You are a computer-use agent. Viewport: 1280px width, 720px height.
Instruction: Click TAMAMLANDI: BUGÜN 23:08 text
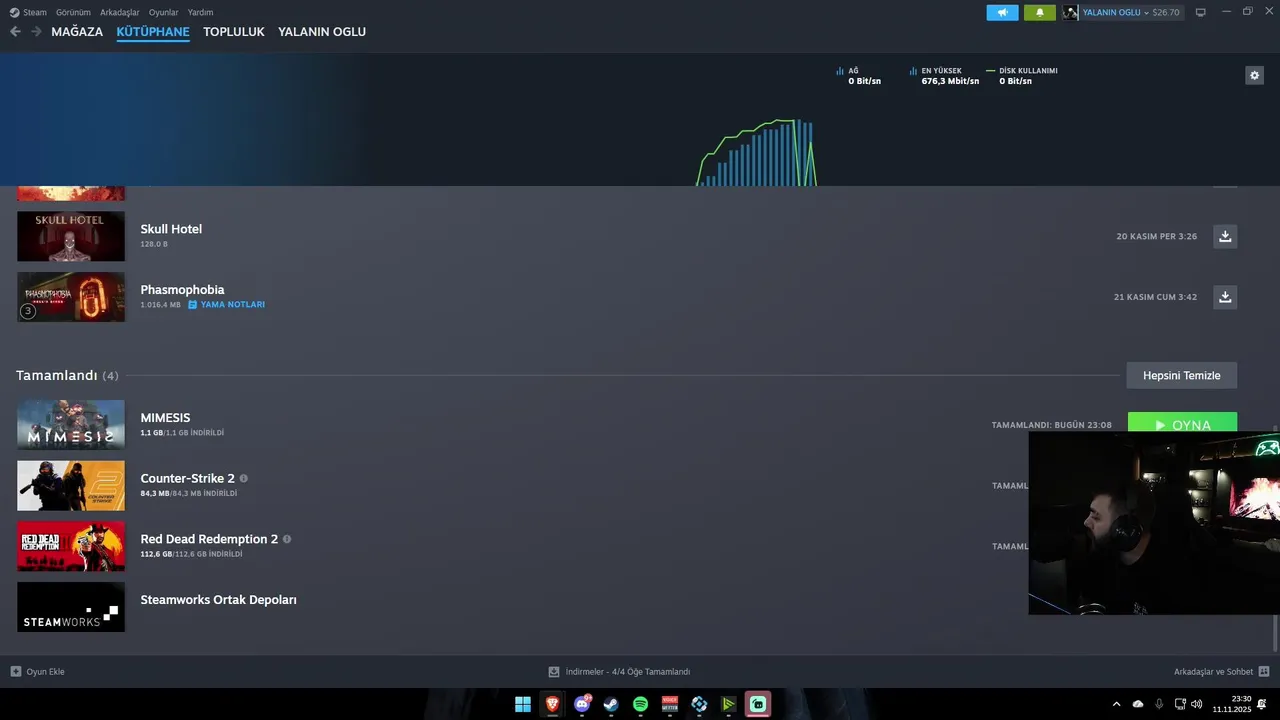[1051, 425]
